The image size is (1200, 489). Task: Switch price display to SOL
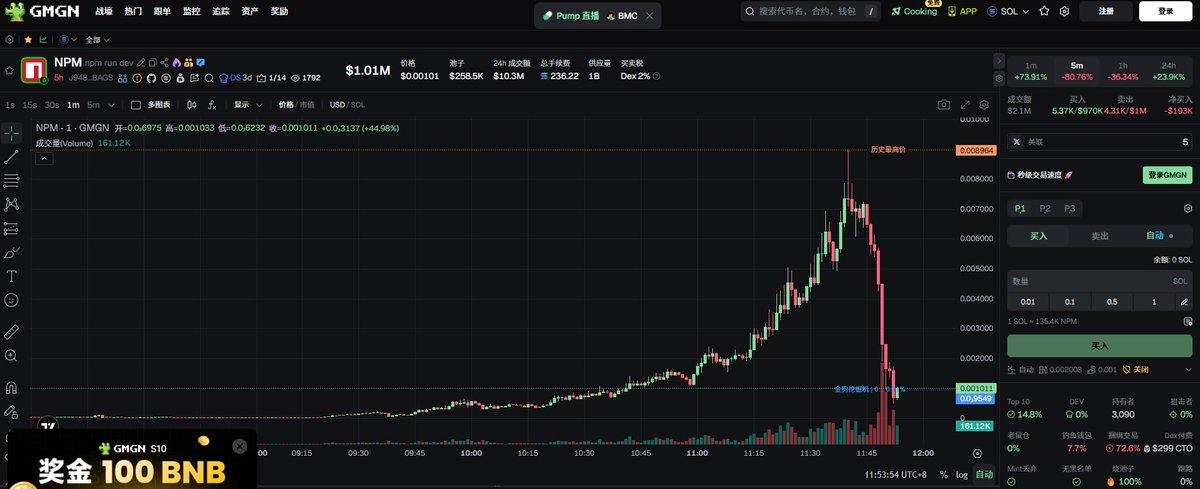click(x=359, y=104)
